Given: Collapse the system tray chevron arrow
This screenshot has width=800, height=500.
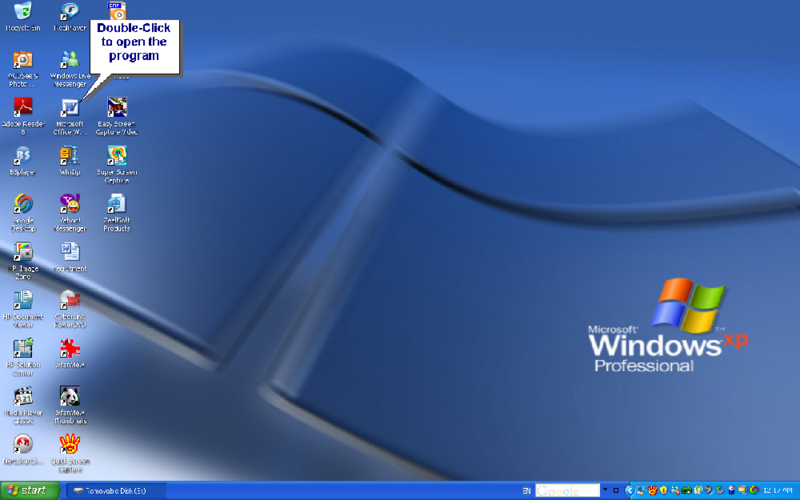Looking at the screenshot, I should click(630, 490).
